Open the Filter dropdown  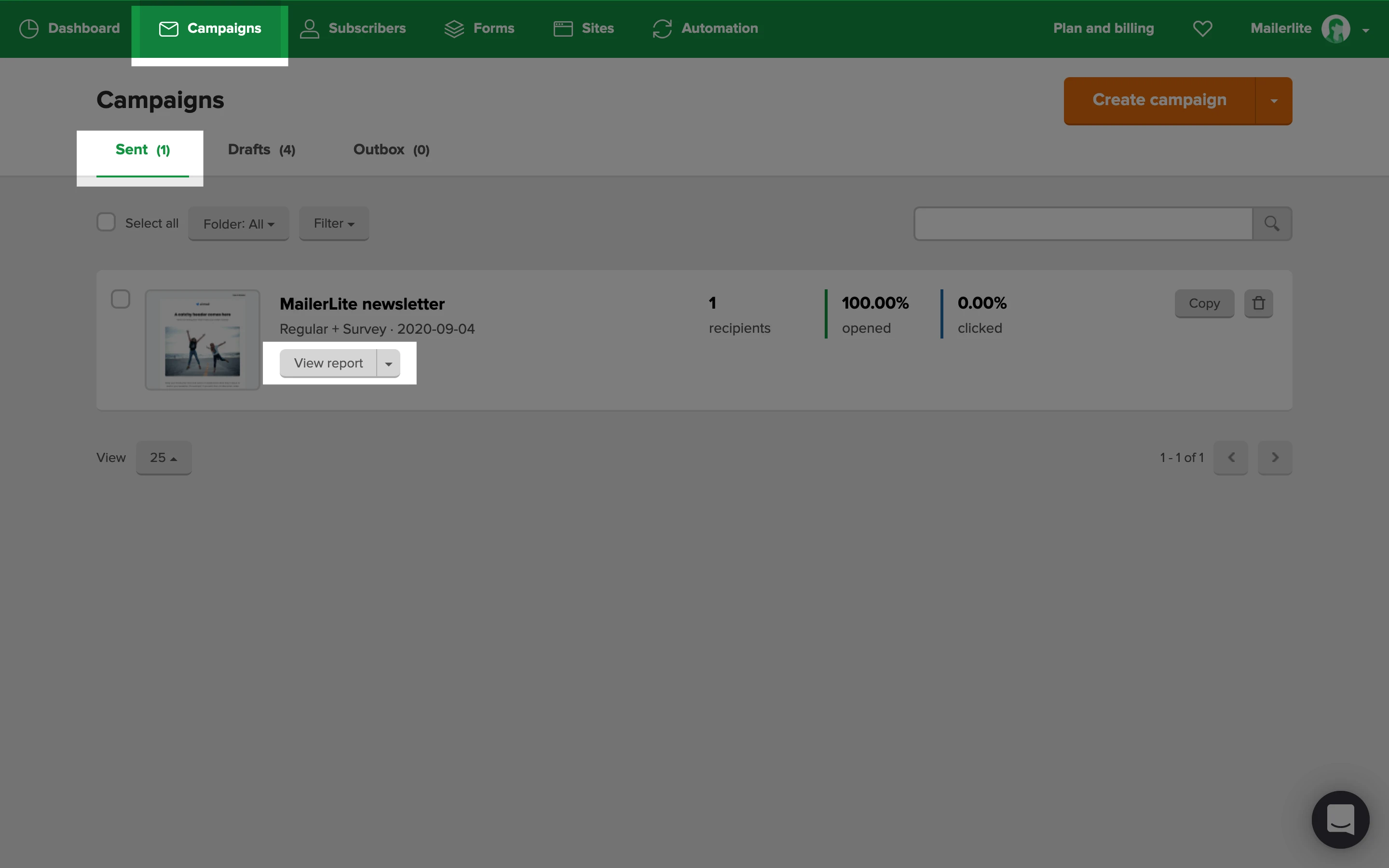[x=333, y=223]
